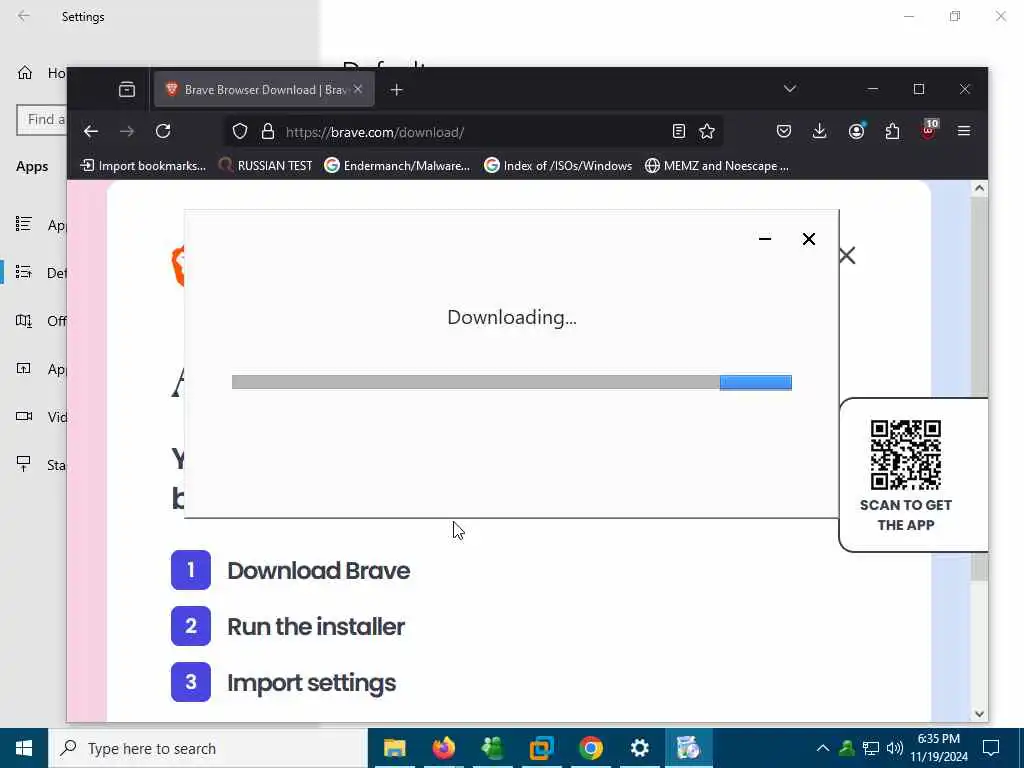Screen dimensions: 1024x768
Task: Open the Pocket save icon
Action: tap(784, 131)
